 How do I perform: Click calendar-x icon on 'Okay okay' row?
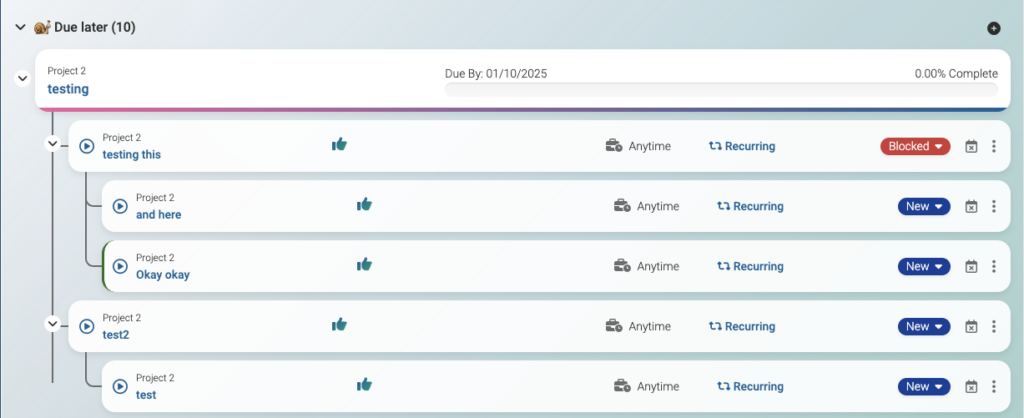971,267
